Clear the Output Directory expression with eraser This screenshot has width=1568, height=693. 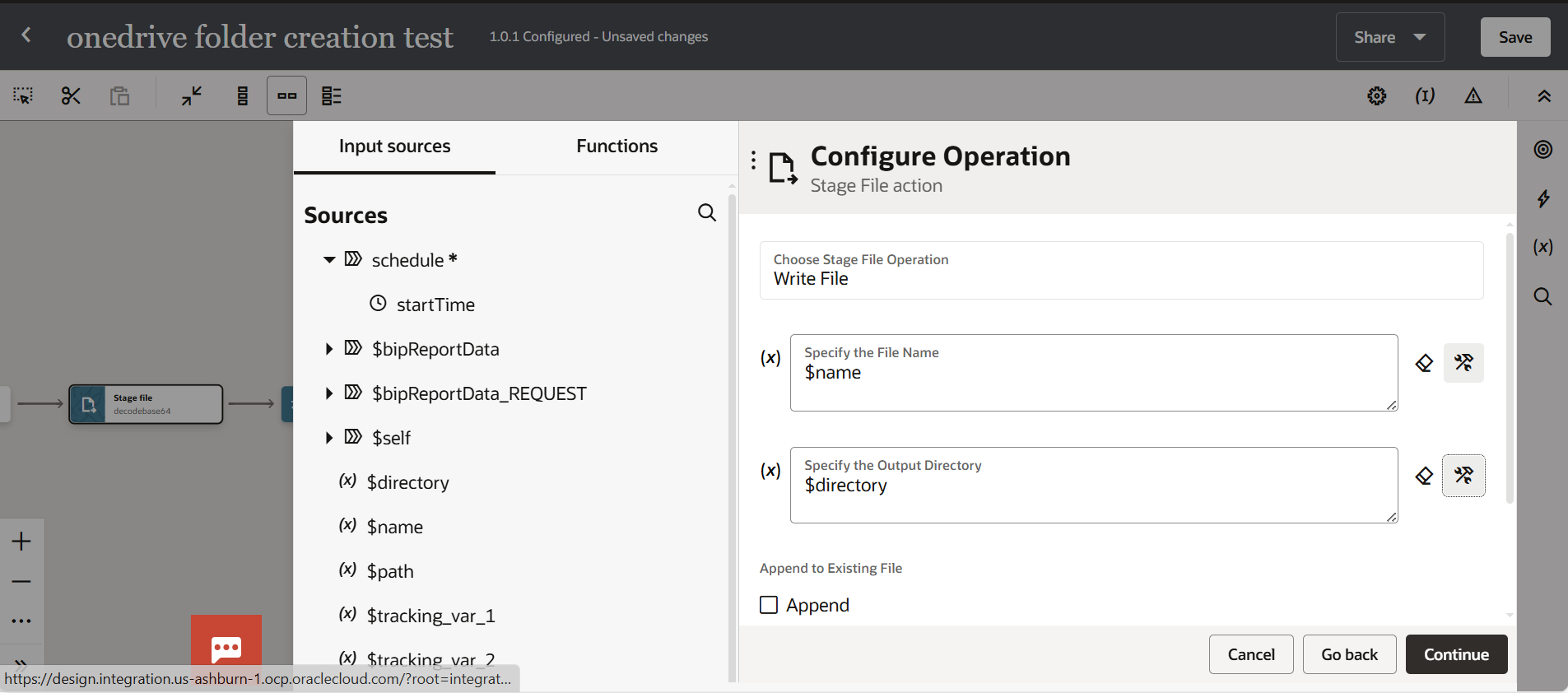click(x=1424, y=476)
